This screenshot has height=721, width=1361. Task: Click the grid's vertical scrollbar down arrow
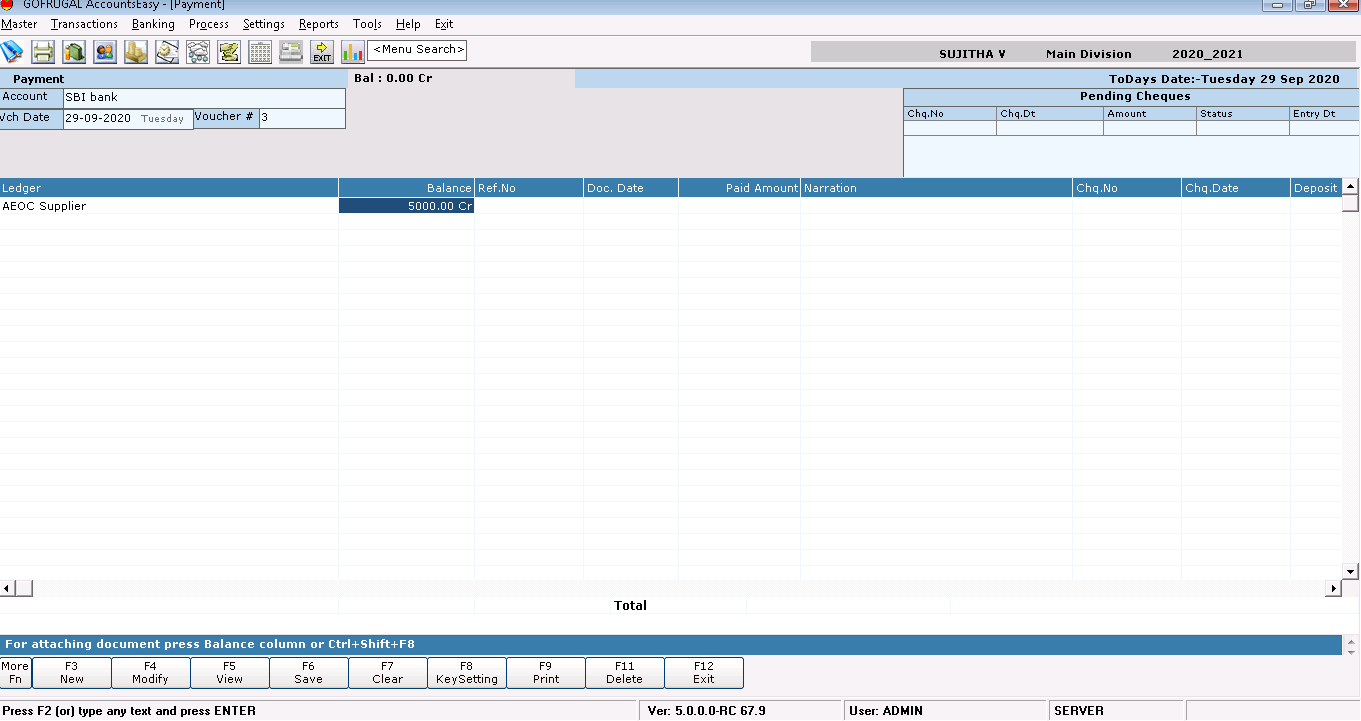[x=1350, y=571]
